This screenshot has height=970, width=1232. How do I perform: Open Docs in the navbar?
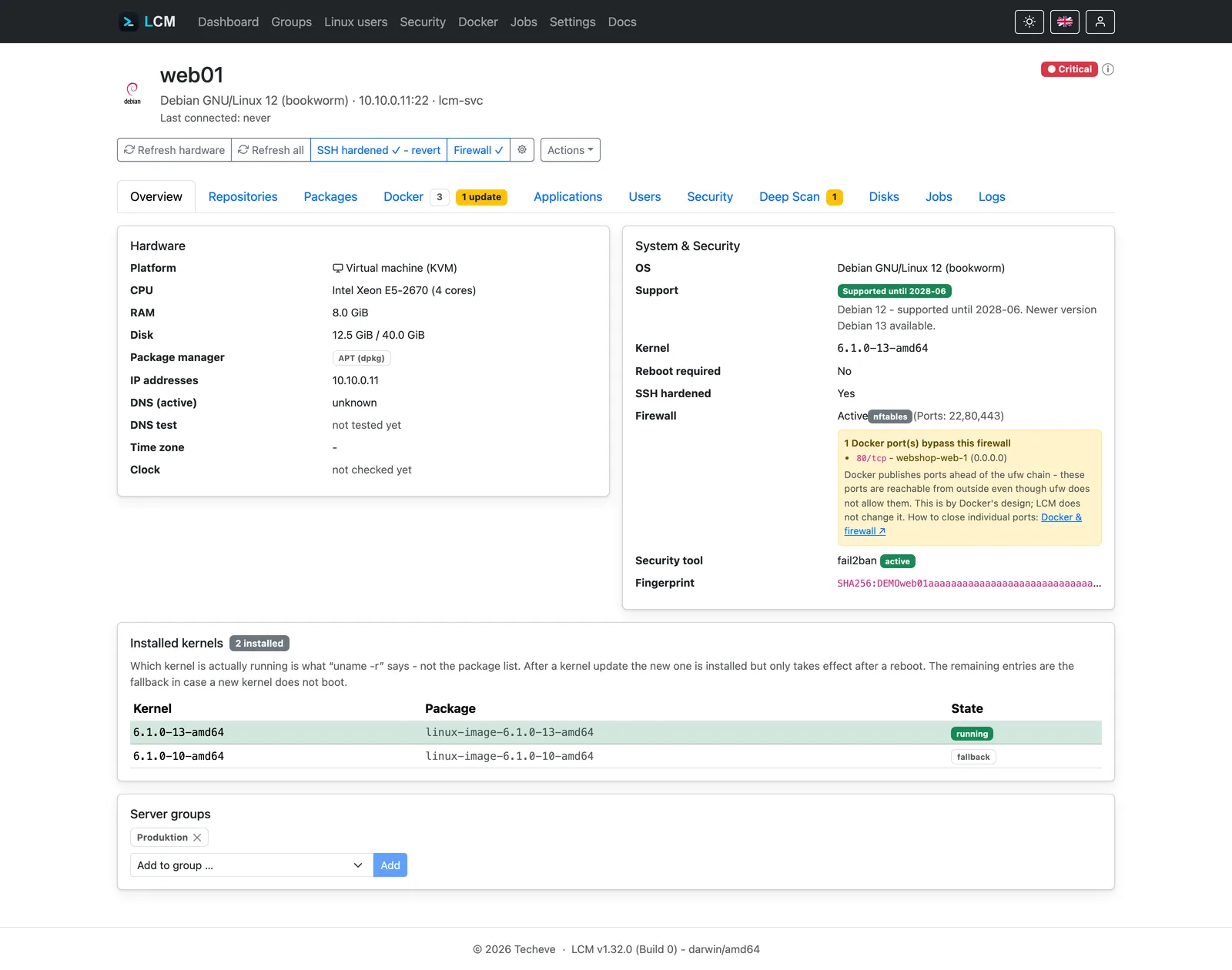point(622,22)
